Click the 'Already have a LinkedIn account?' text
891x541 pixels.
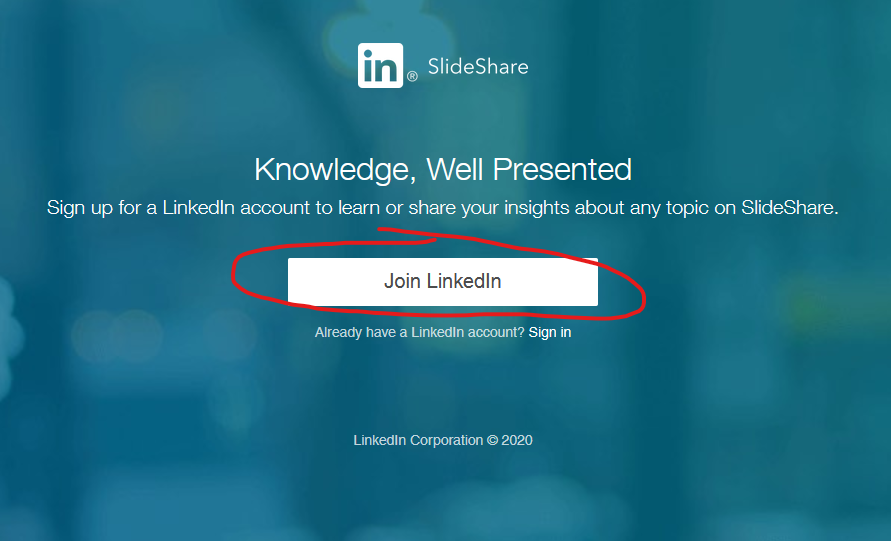419,332
